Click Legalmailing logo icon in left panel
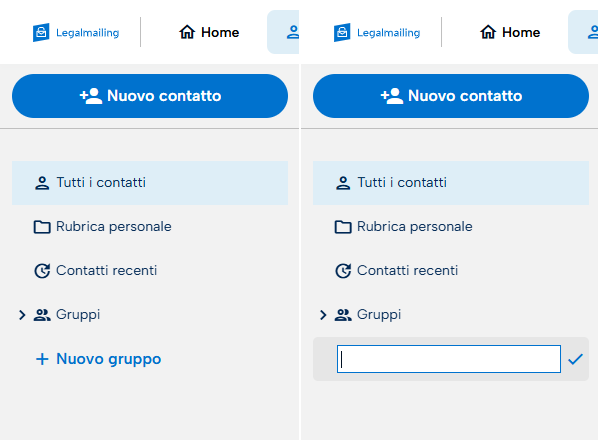 41,33
